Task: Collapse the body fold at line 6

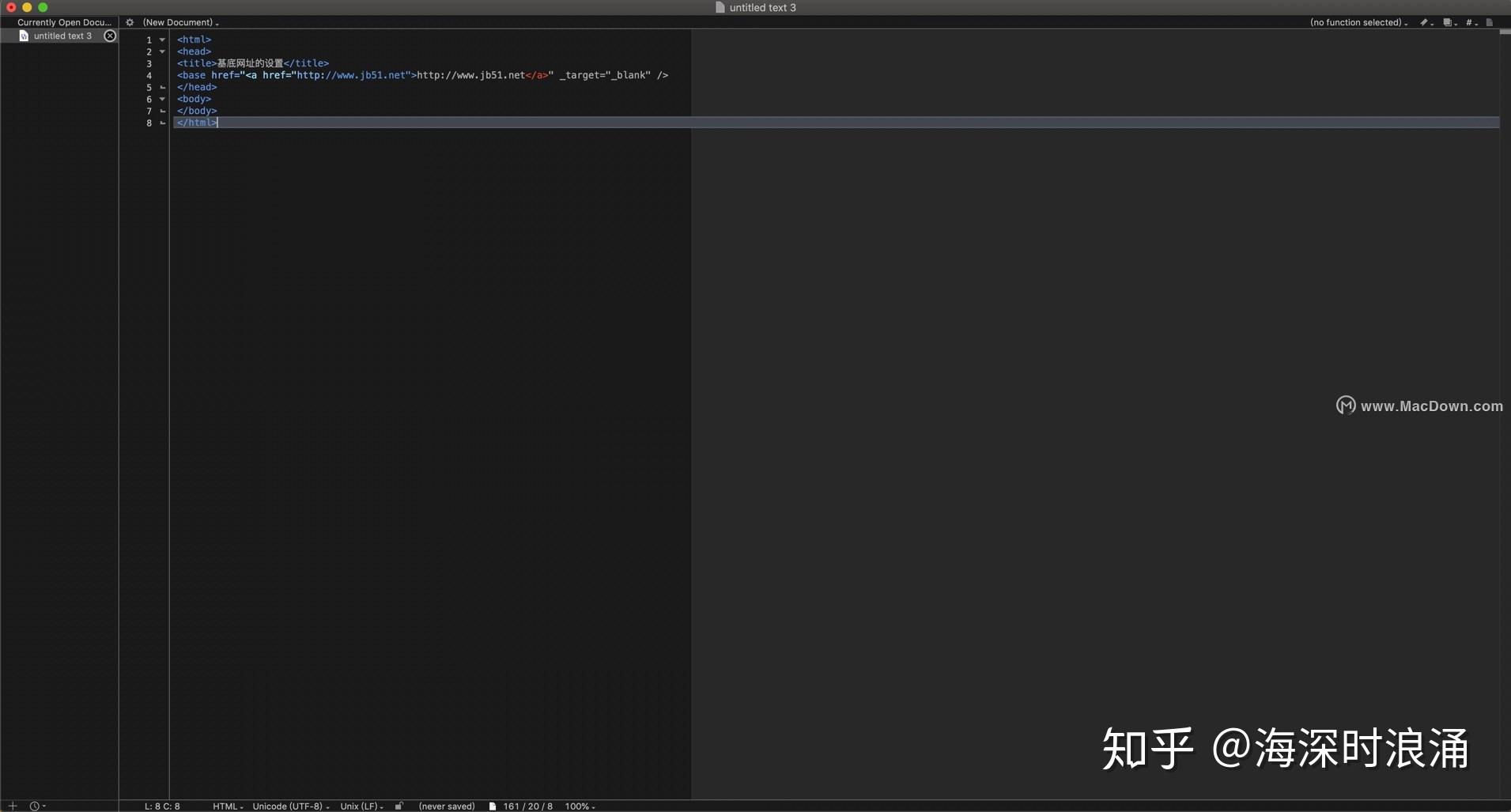Action: [x=162, y=99]
